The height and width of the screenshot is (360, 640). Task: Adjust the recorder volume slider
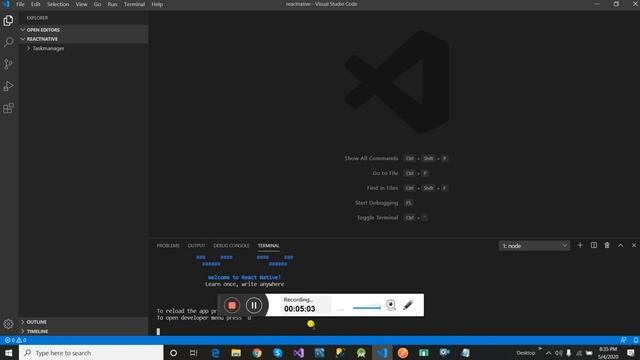pos(366,308)
